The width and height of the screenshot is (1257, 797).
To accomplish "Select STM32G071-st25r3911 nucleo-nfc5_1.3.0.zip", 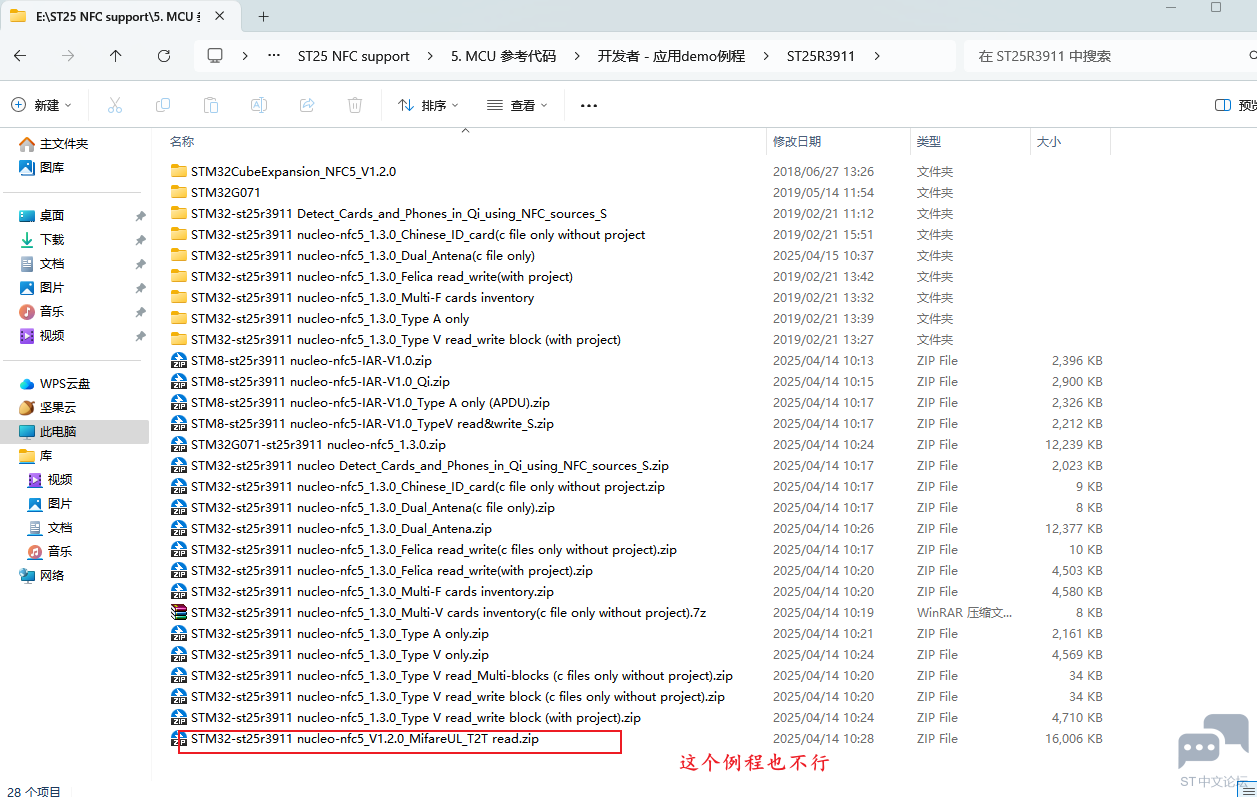I will tap(318, 444).
